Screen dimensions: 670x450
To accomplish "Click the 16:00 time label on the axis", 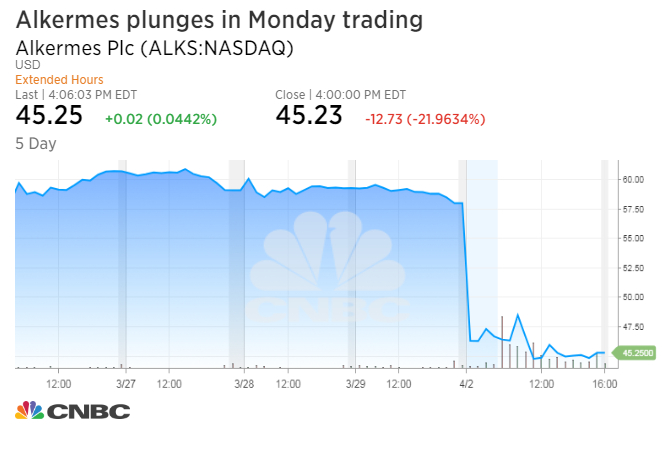I will tap(605, 383).
